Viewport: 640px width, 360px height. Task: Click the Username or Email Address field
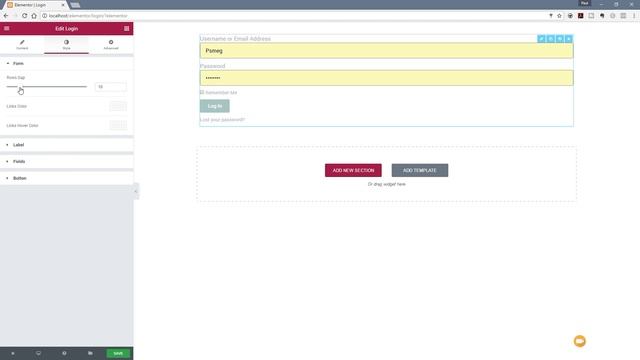[386, 51]
